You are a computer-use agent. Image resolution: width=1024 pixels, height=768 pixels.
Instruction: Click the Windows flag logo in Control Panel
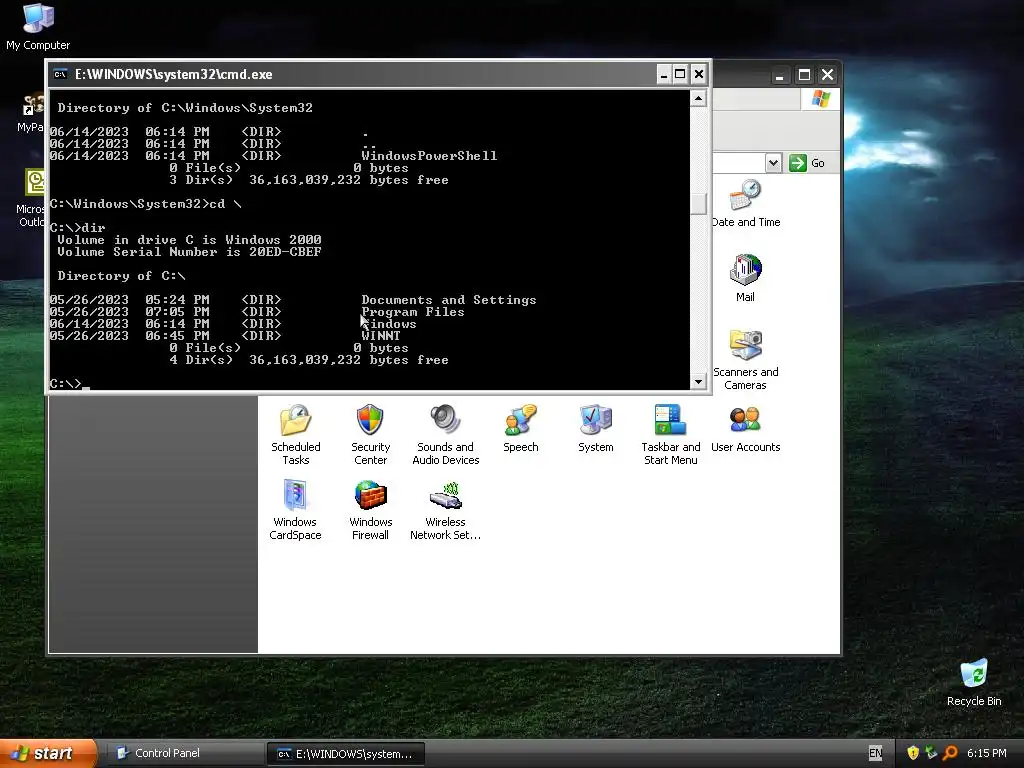[821, 99]
